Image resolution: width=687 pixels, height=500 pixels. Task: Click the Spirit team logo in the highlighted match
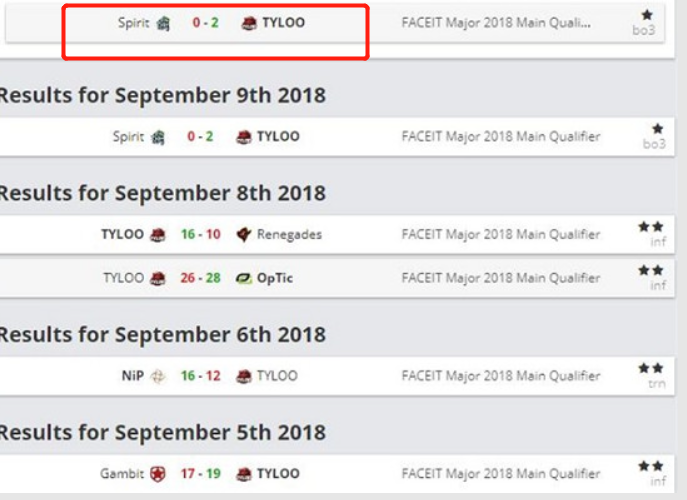click(163, 23)
